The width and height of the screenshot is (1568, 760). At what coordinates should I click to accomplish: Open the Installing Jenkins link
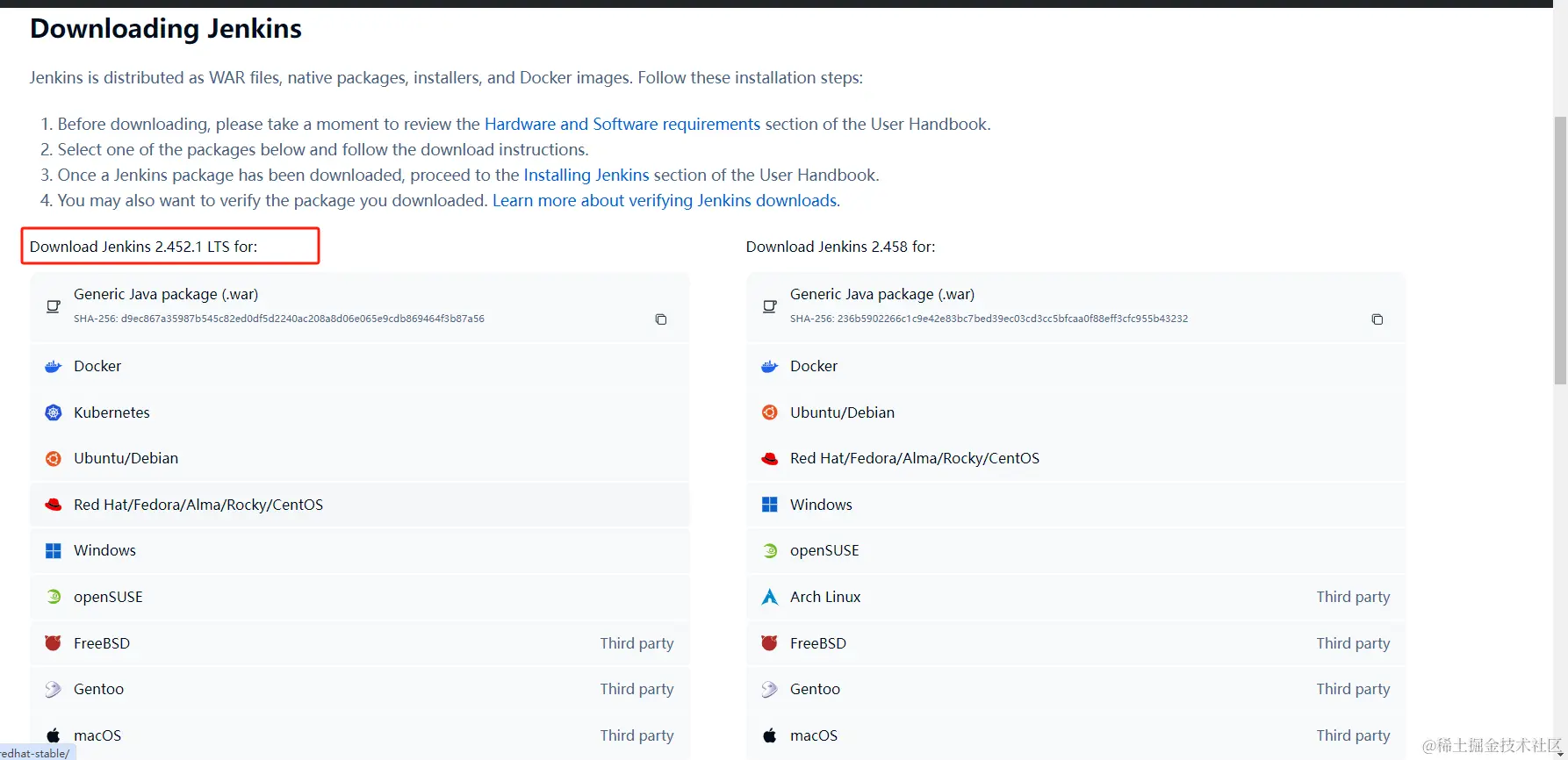click(586, 176)
